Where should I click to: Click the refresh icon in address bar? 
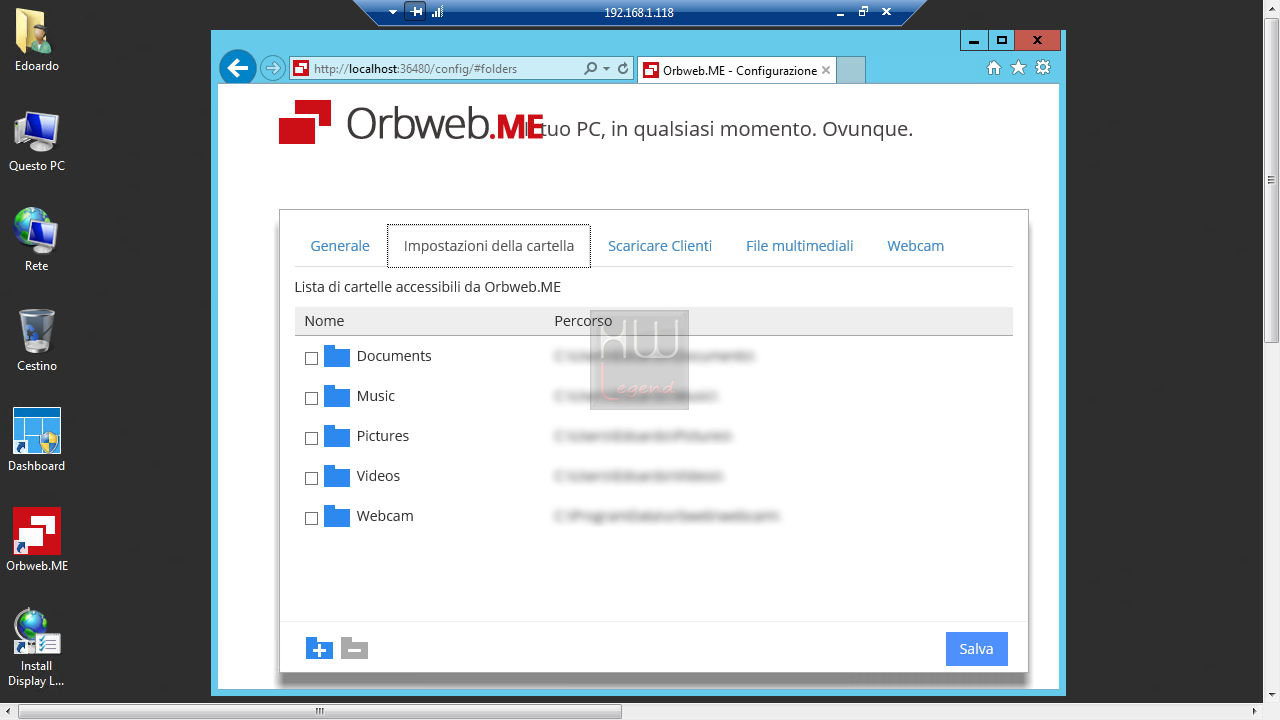pos(623,69)
